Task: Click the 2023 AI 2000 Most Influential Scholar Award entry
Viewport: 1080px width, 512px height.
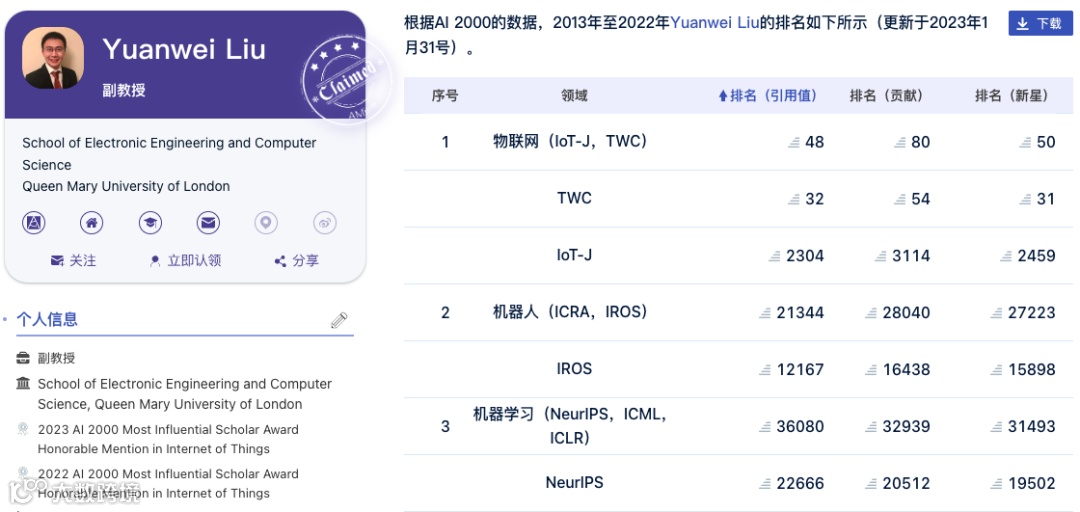Action: click(168, 439)
